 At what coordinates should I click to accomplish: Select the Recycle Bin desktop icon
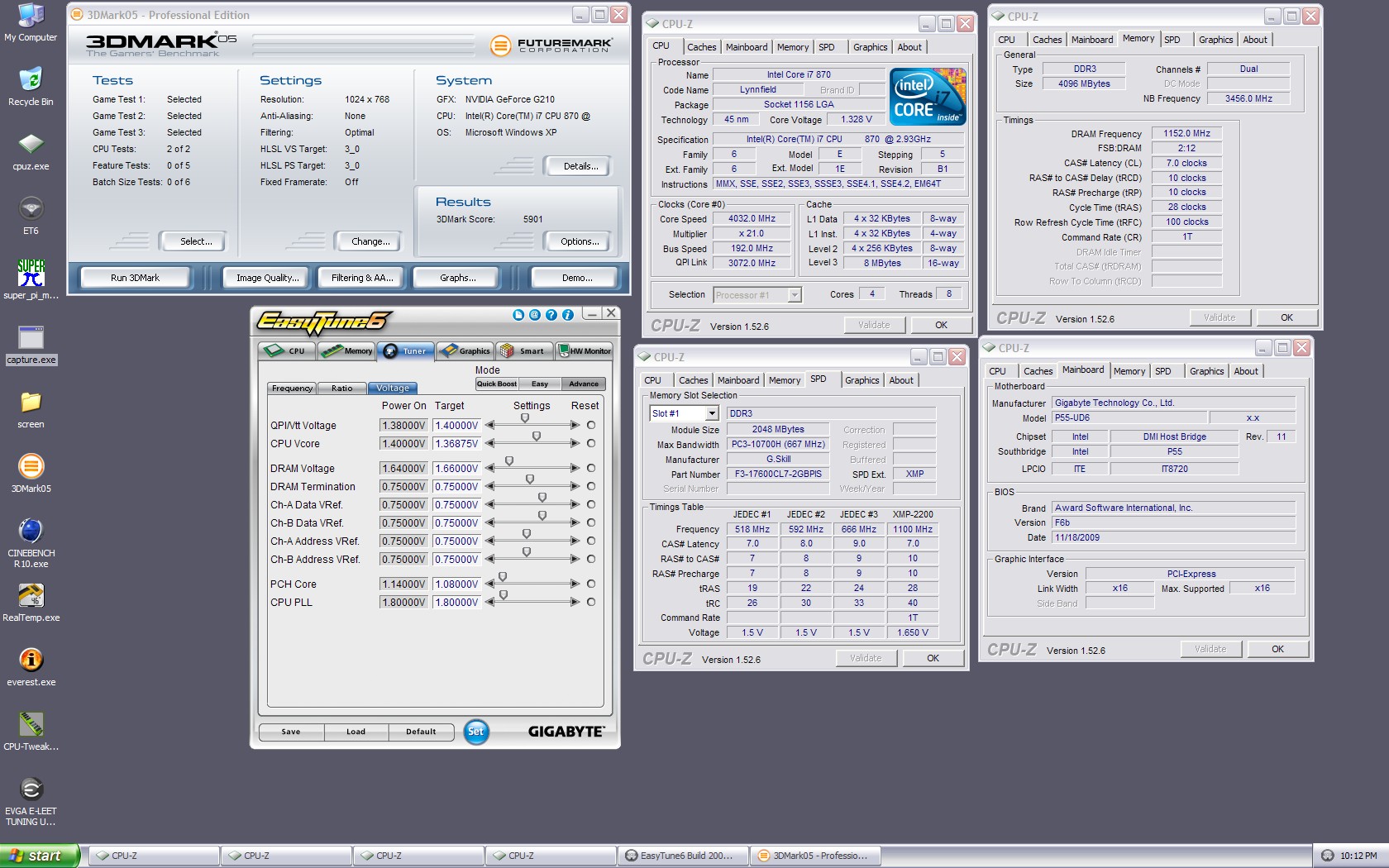[x=31, y=87]
